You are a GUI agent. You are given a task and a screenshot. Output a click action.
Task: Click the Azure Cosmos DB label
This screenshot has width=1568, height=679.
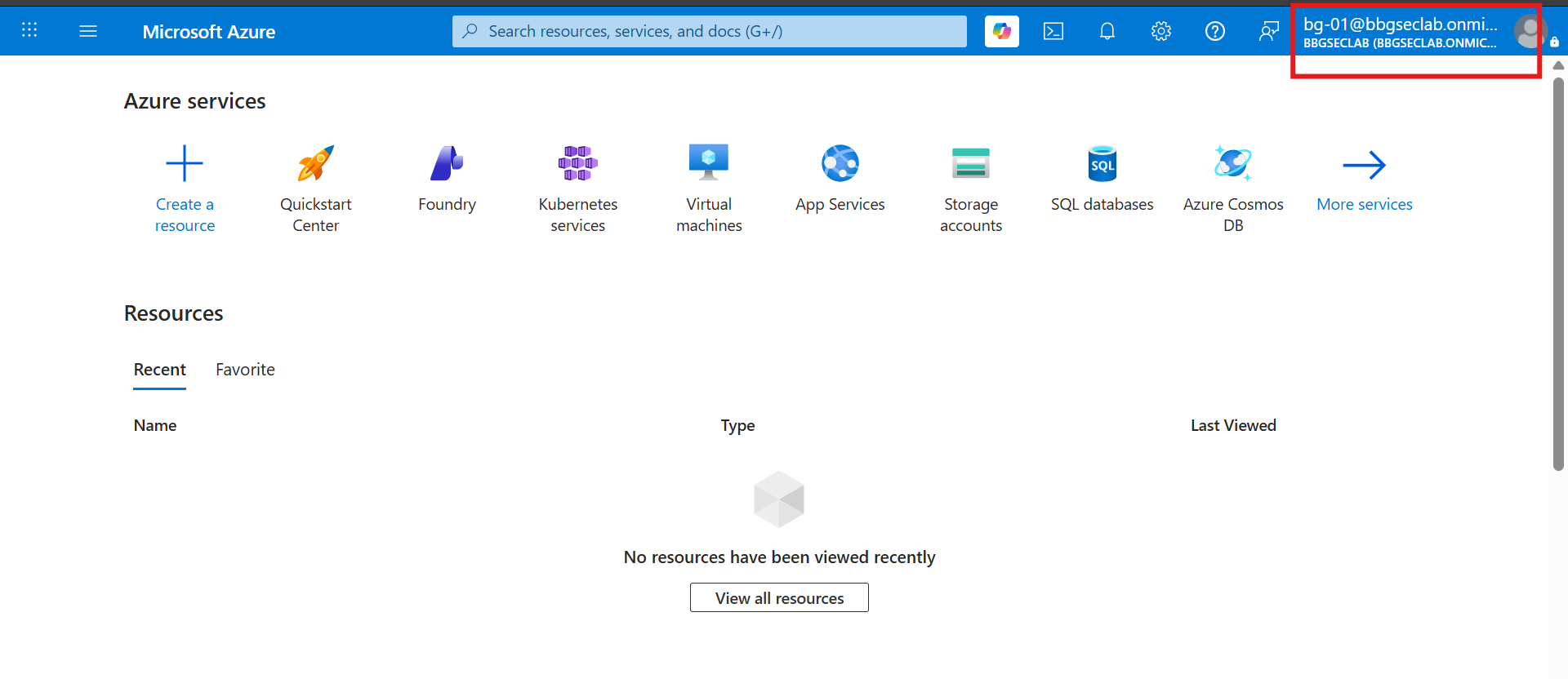(x=1233, y=215)
